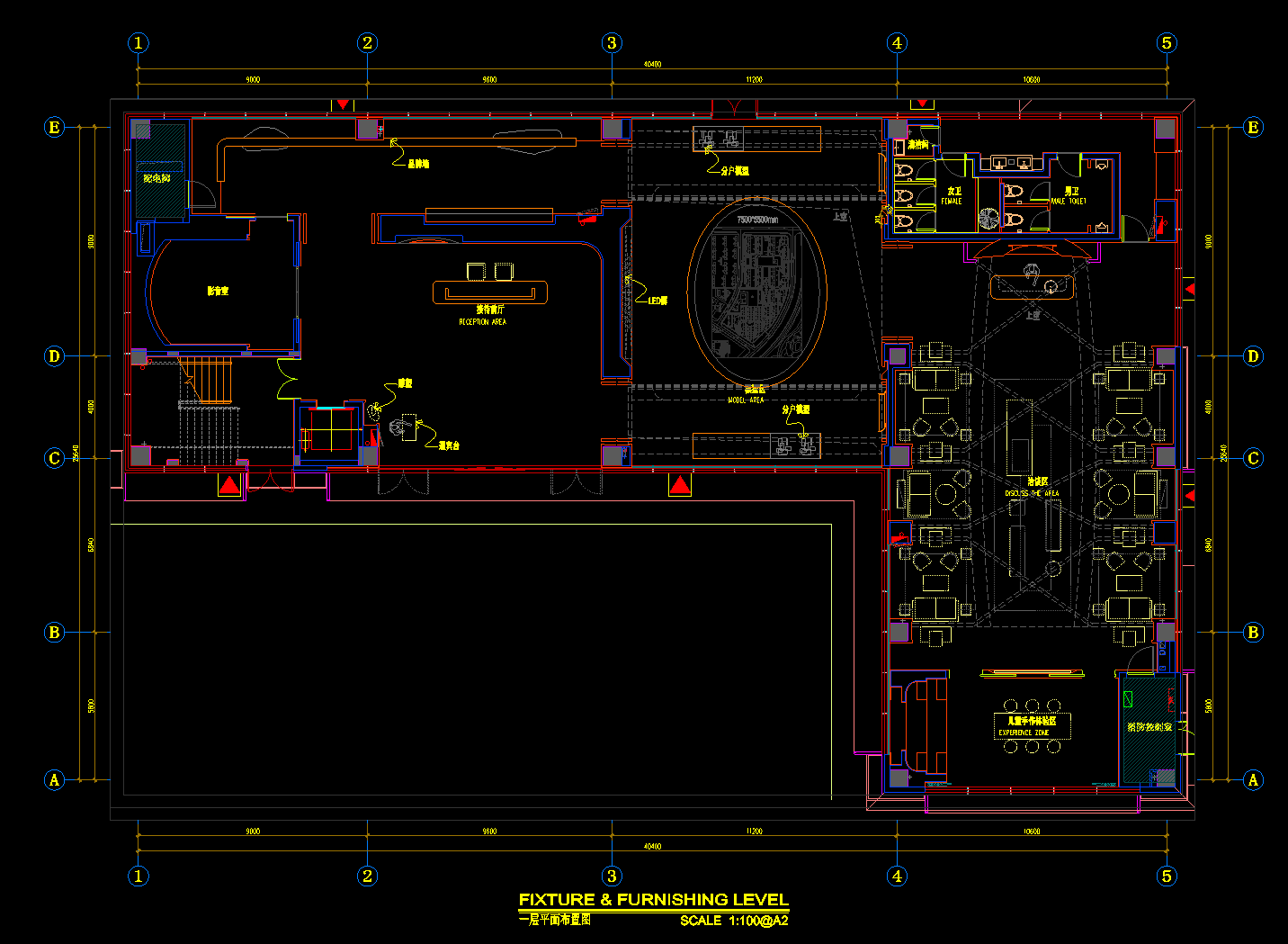
Task: Select the MODEL AREA caption
Action: (746, 400)
